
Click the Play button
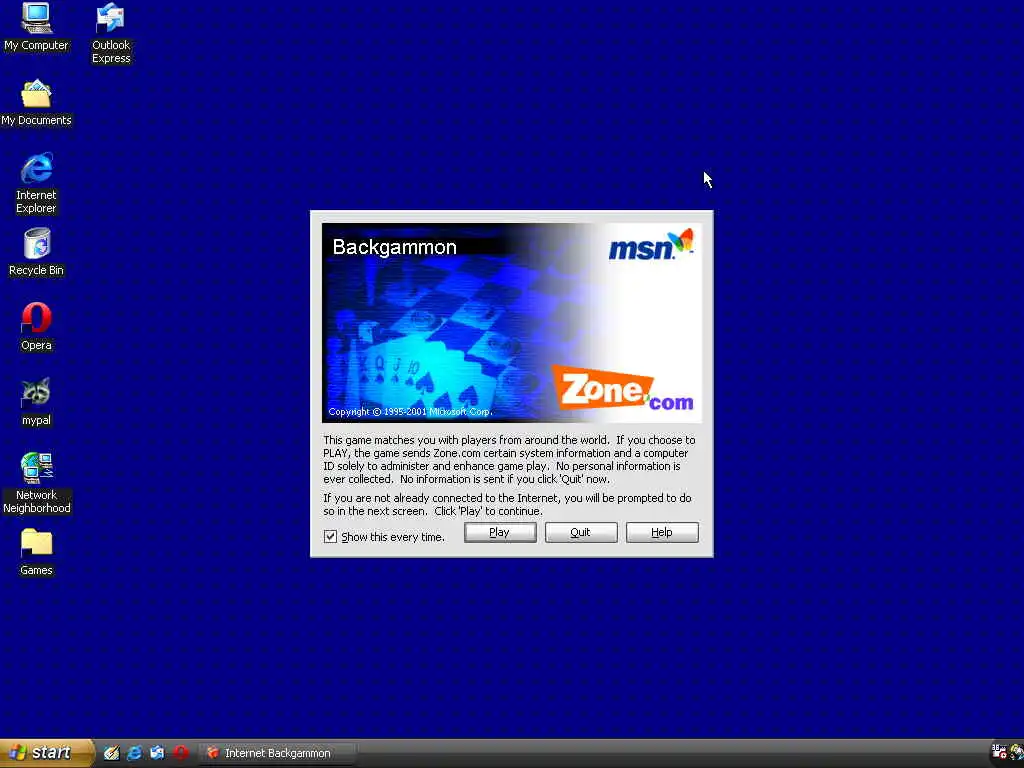[x=500, y=532]
